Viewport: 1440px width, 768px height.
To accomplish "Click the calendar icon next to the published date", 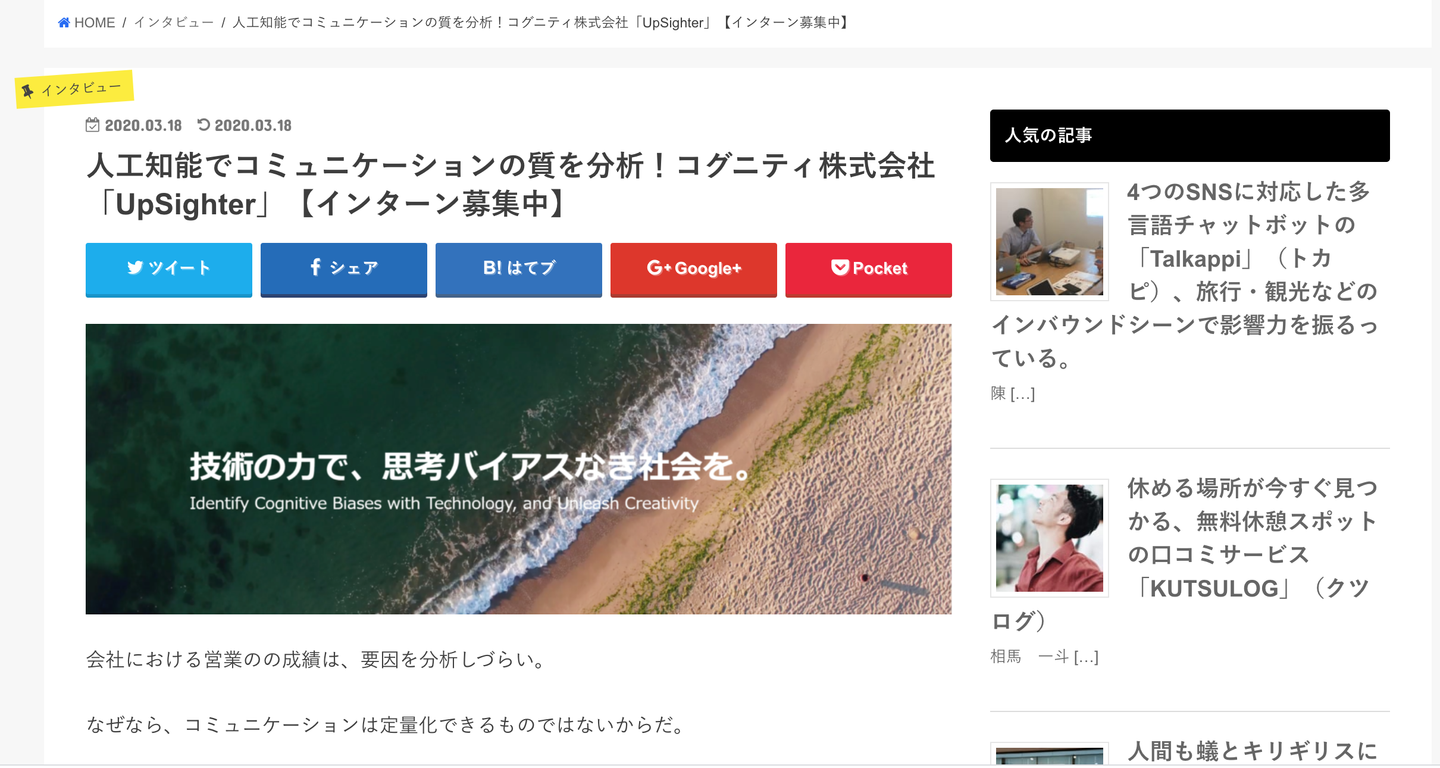I will 92,125.
